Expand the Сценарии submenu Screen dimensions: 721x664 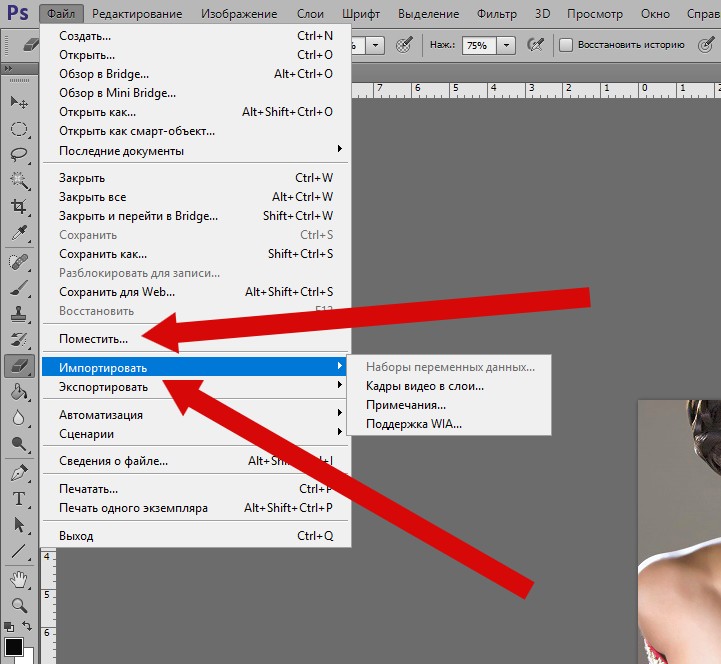(195, 434)
